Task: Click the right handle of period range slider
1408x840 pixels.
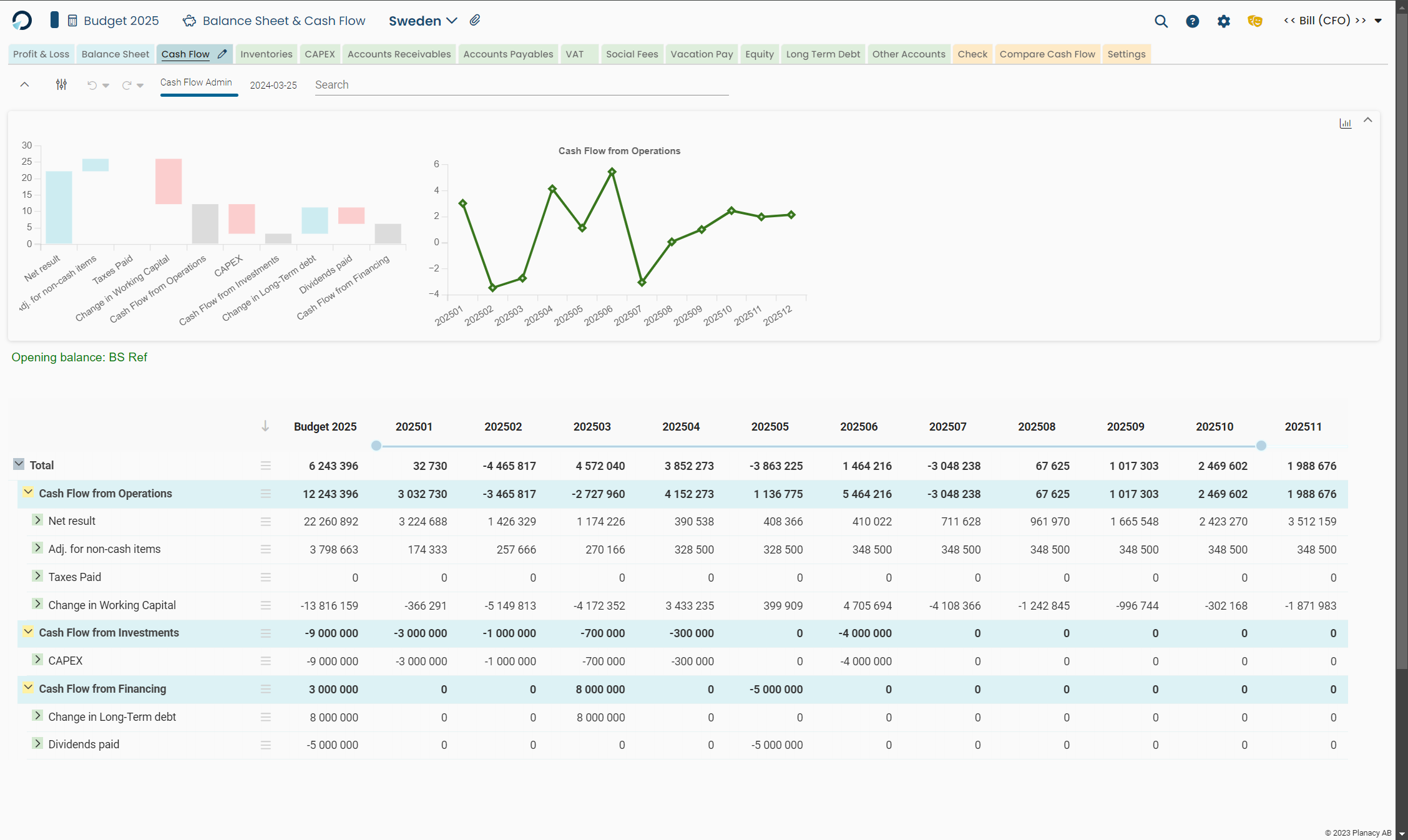Action: pos(1261,446)
